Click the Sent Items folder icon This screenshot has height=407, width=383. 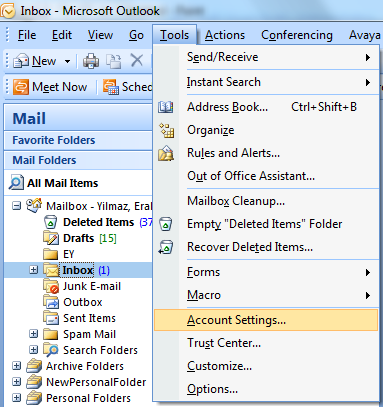pos(51,318)
